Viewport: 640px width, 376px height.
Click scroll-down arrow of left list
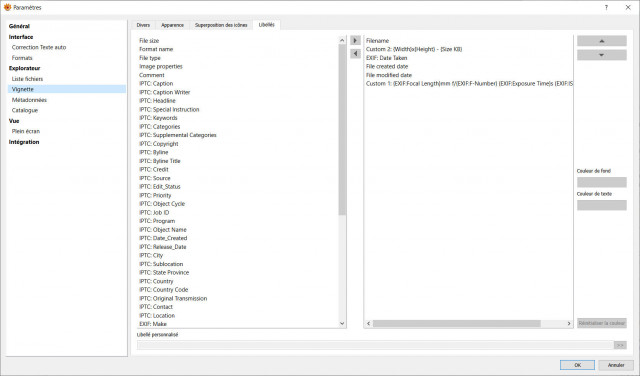342,323
